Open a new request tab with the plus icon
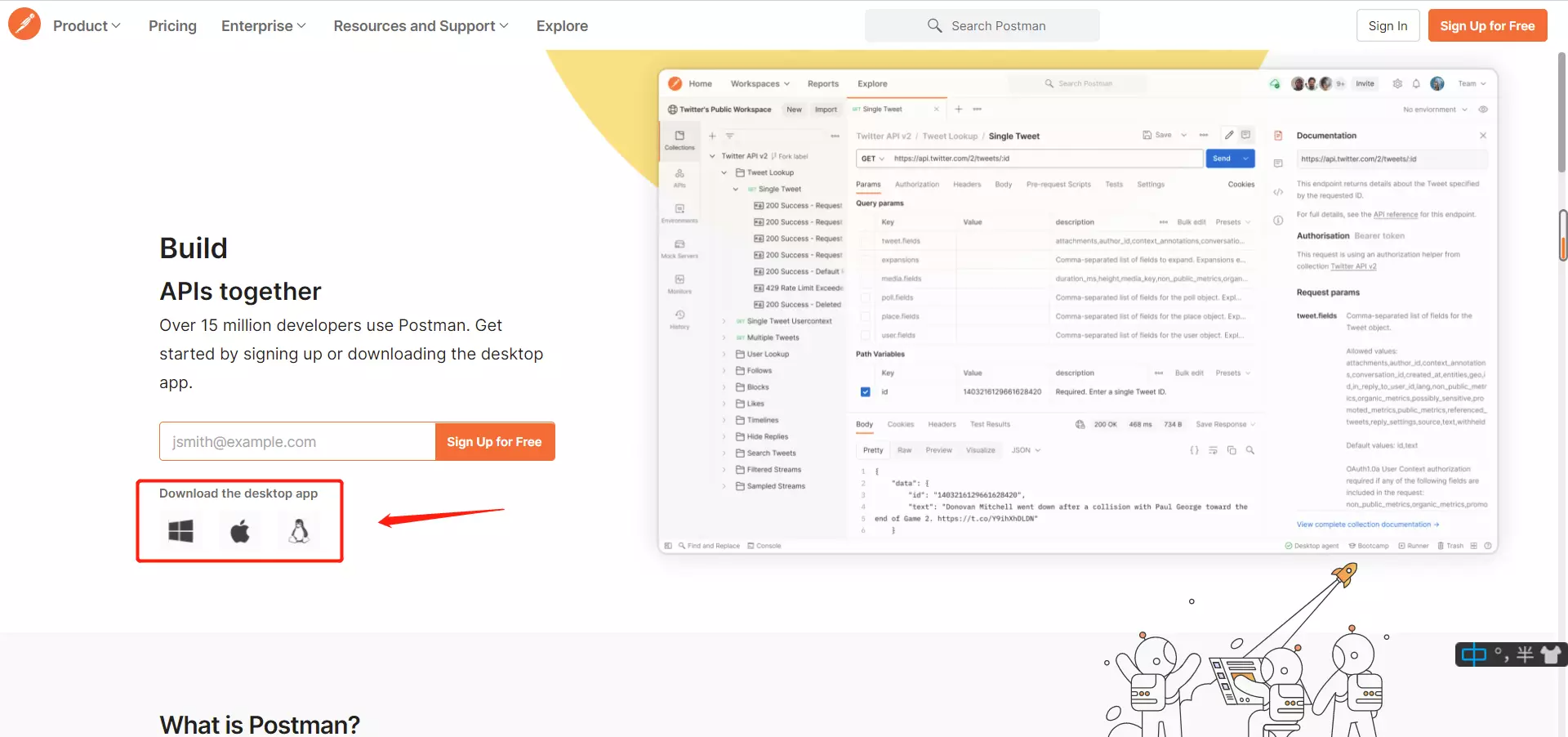This screenshot has width=1568, height=737. pos(959,109)
